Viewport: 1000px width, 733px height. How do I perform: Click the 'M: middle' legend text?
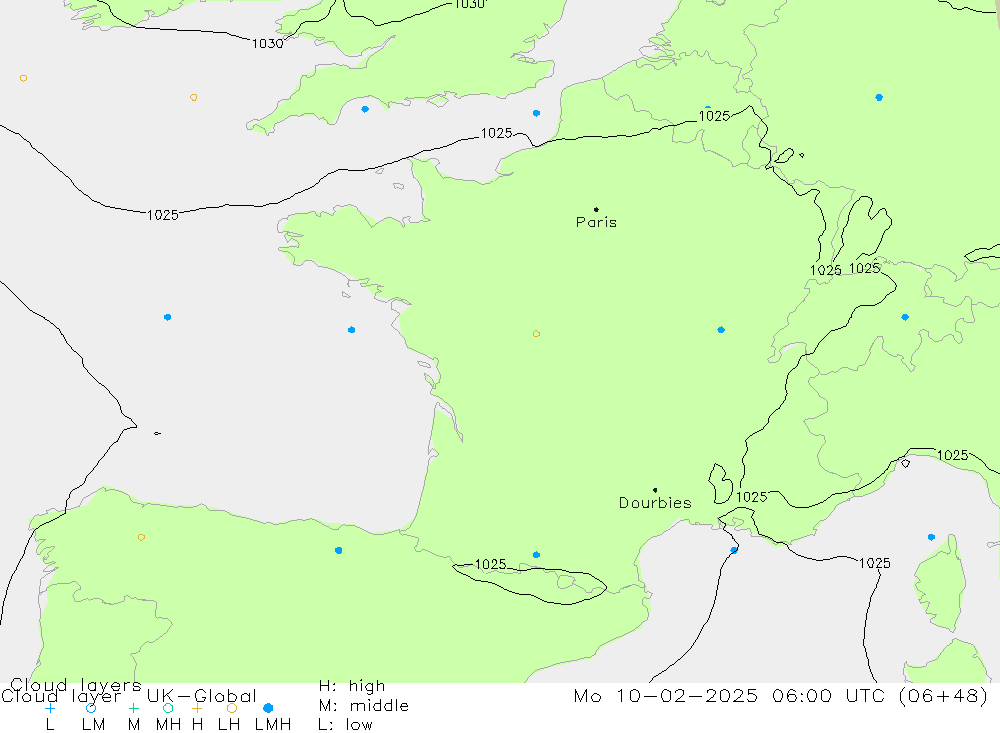[364, 706]
